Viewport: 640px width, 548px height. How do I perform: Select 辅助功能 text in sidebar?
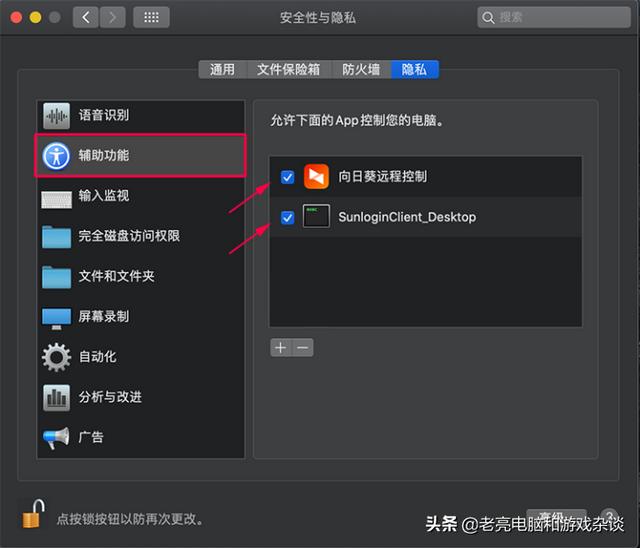(104, 155)
